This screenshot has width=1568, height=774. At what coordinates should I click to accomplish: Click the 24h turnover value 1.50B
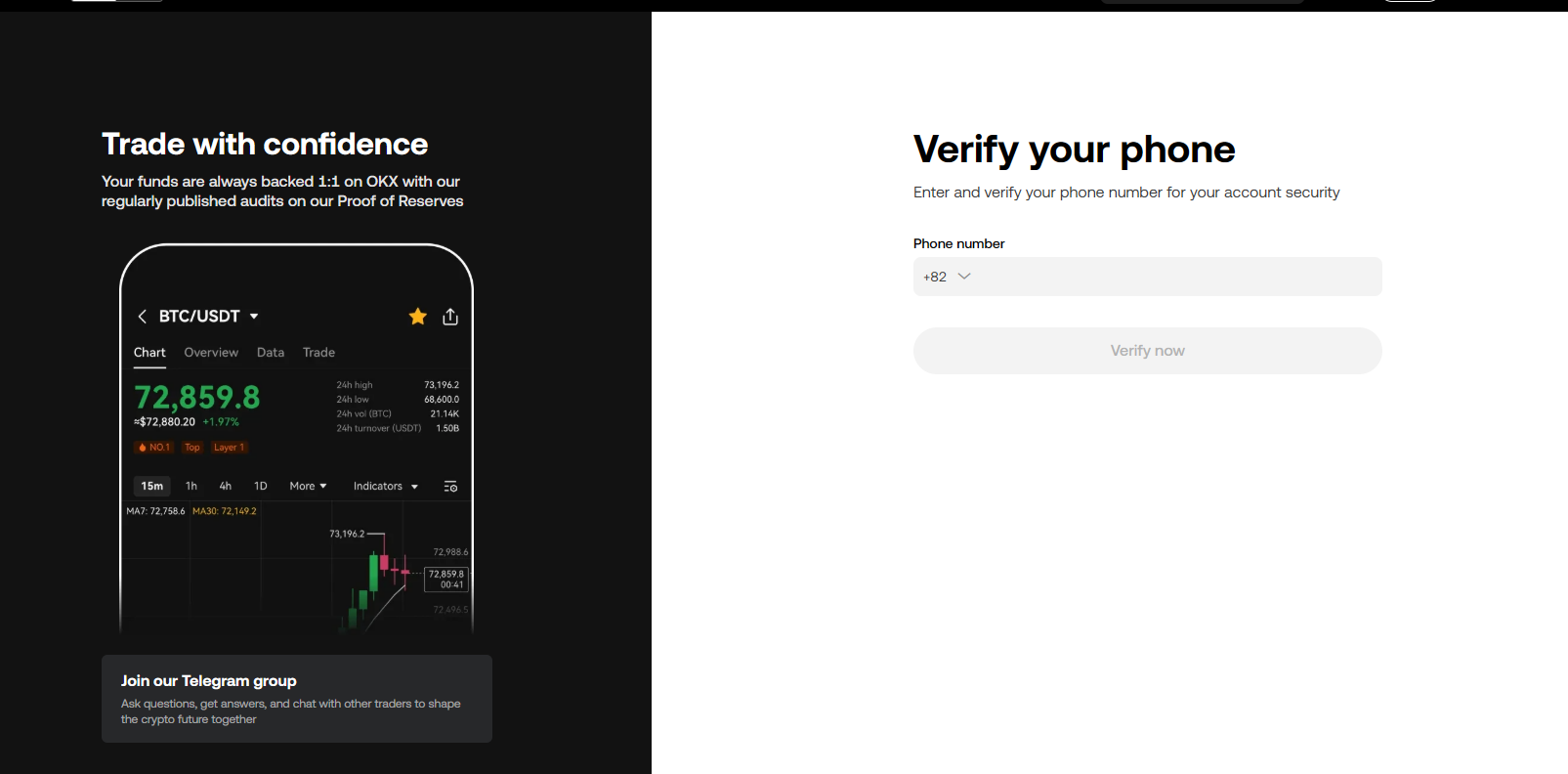tap(447, 428)
